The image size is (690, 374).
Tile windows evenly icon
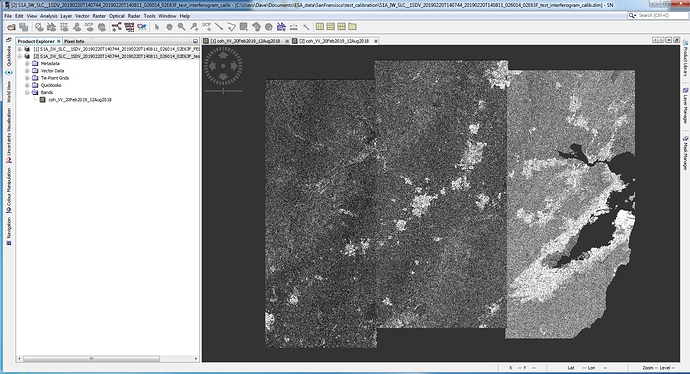[x=341, y=27]
